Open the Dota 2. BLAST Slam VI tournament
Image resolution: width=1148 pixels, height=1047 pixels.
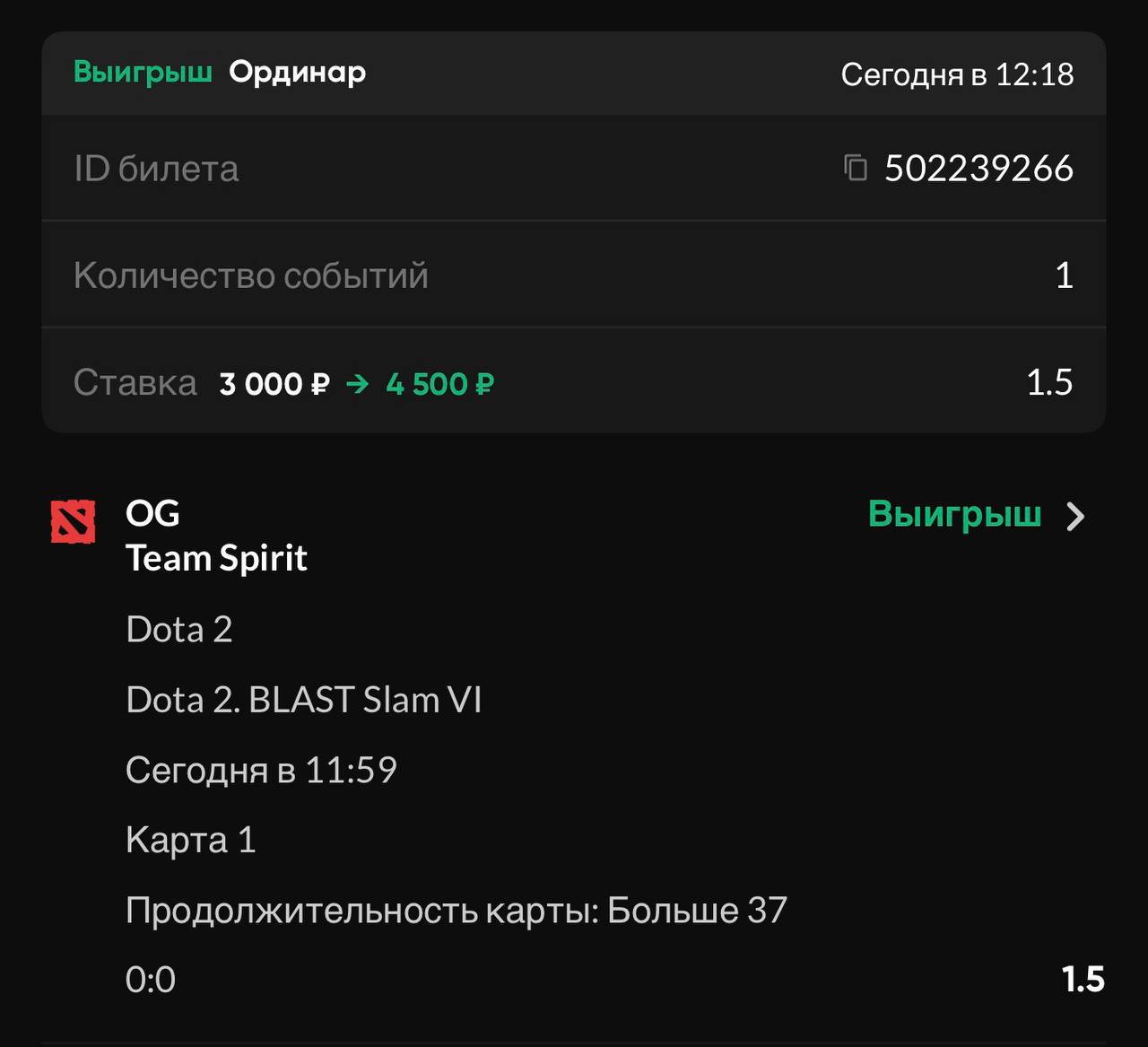pyautogui.click(x=304, y=700)
